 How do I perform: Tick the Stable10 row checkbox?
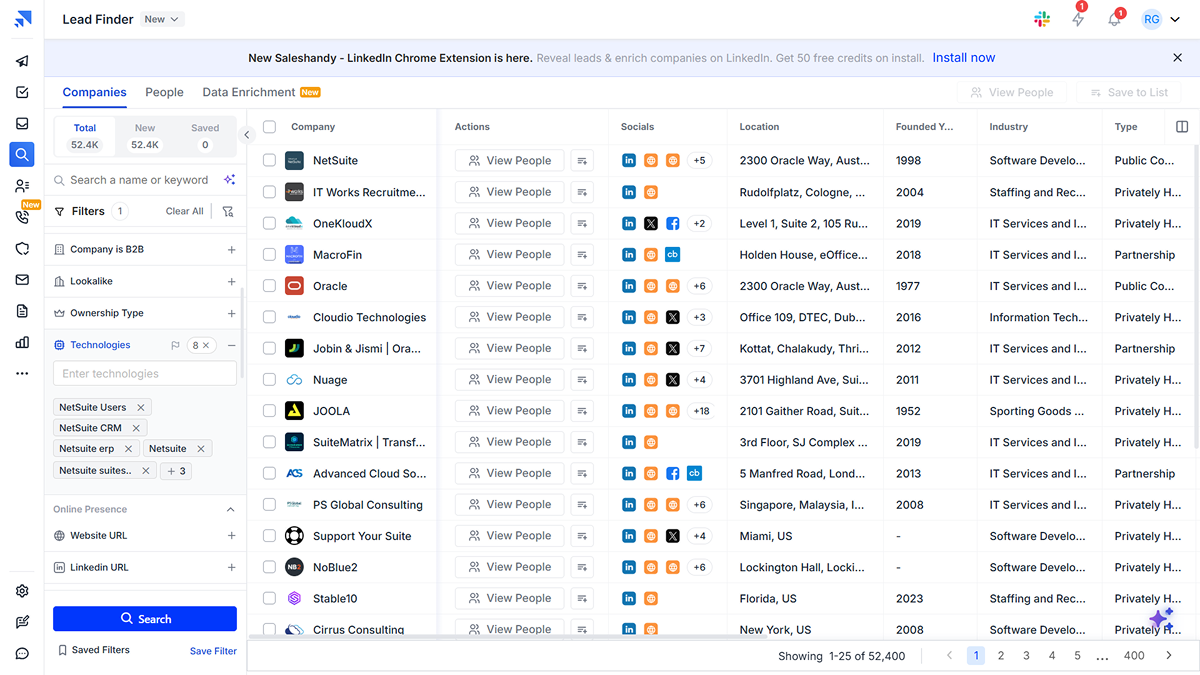(269, 598)
